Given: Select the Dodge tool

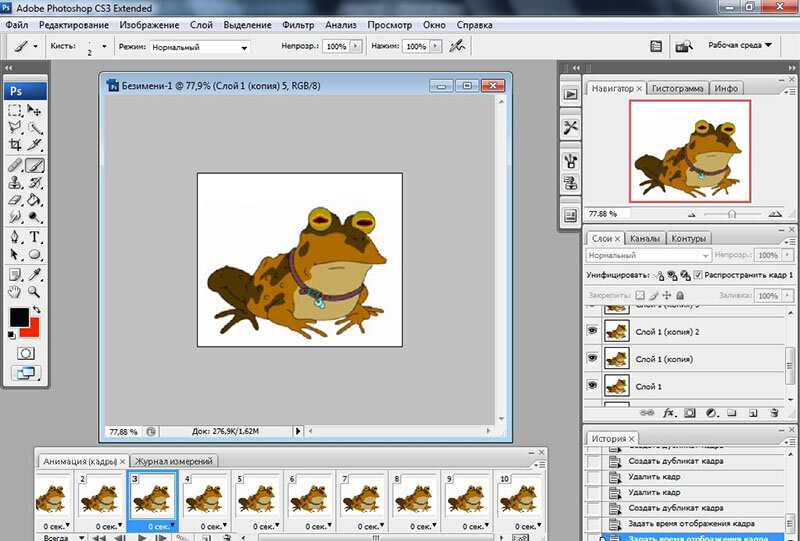Looking at the screenshot, I should [x=34, y=217].
